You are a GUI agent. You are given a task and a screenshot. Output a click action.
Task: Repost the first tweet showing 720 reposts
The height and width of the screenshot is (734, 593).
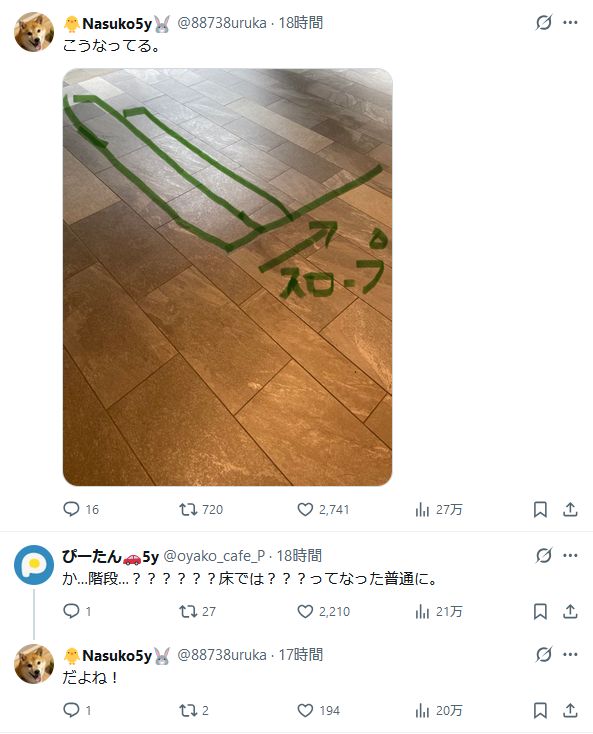[201, 509]
